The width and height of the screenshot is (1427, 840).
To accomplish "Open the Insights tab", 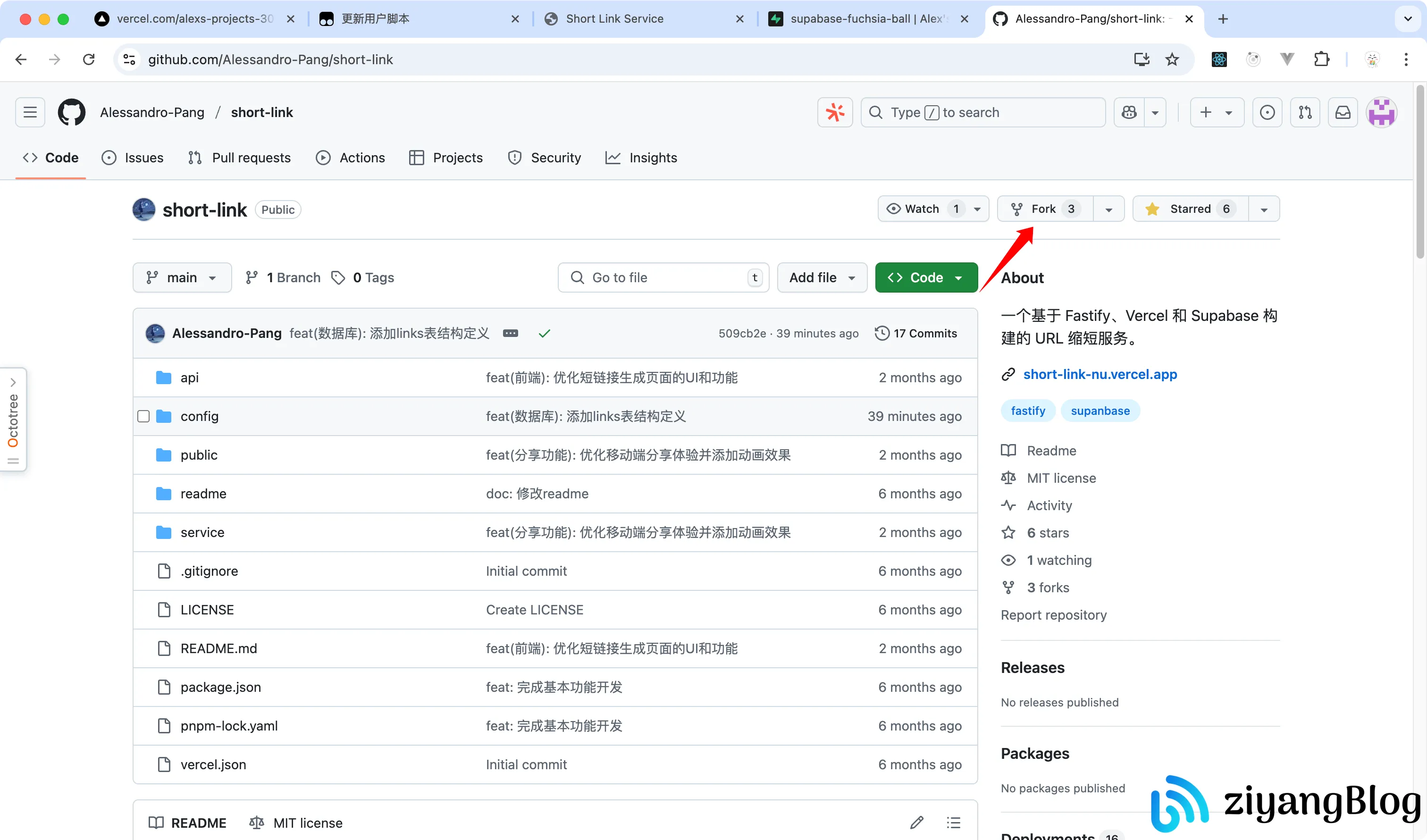I will pos(641,158).
